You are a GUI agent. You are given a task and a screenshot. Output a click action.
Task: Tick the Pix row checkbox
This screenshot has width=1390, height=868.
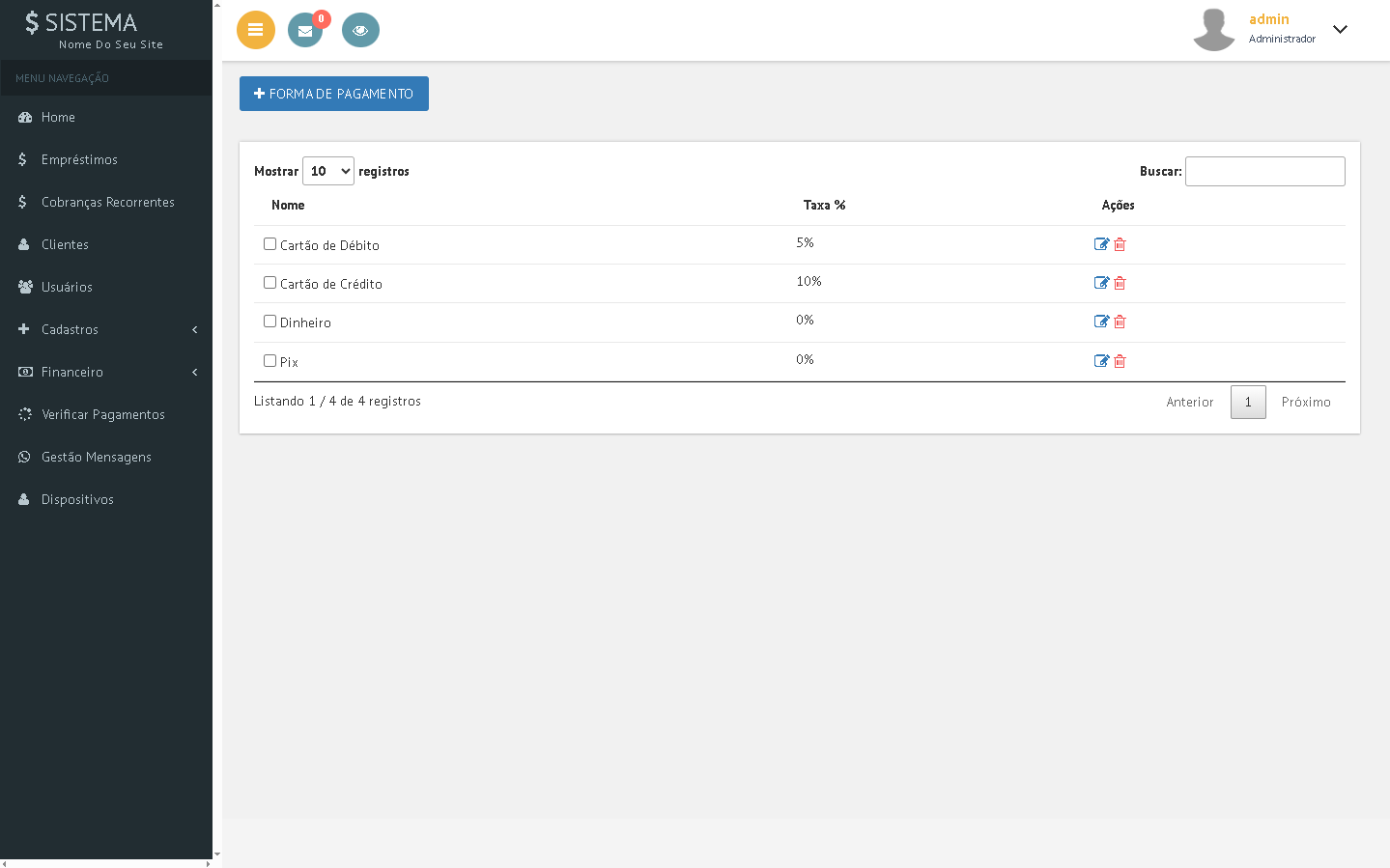[x=270, y=361]
